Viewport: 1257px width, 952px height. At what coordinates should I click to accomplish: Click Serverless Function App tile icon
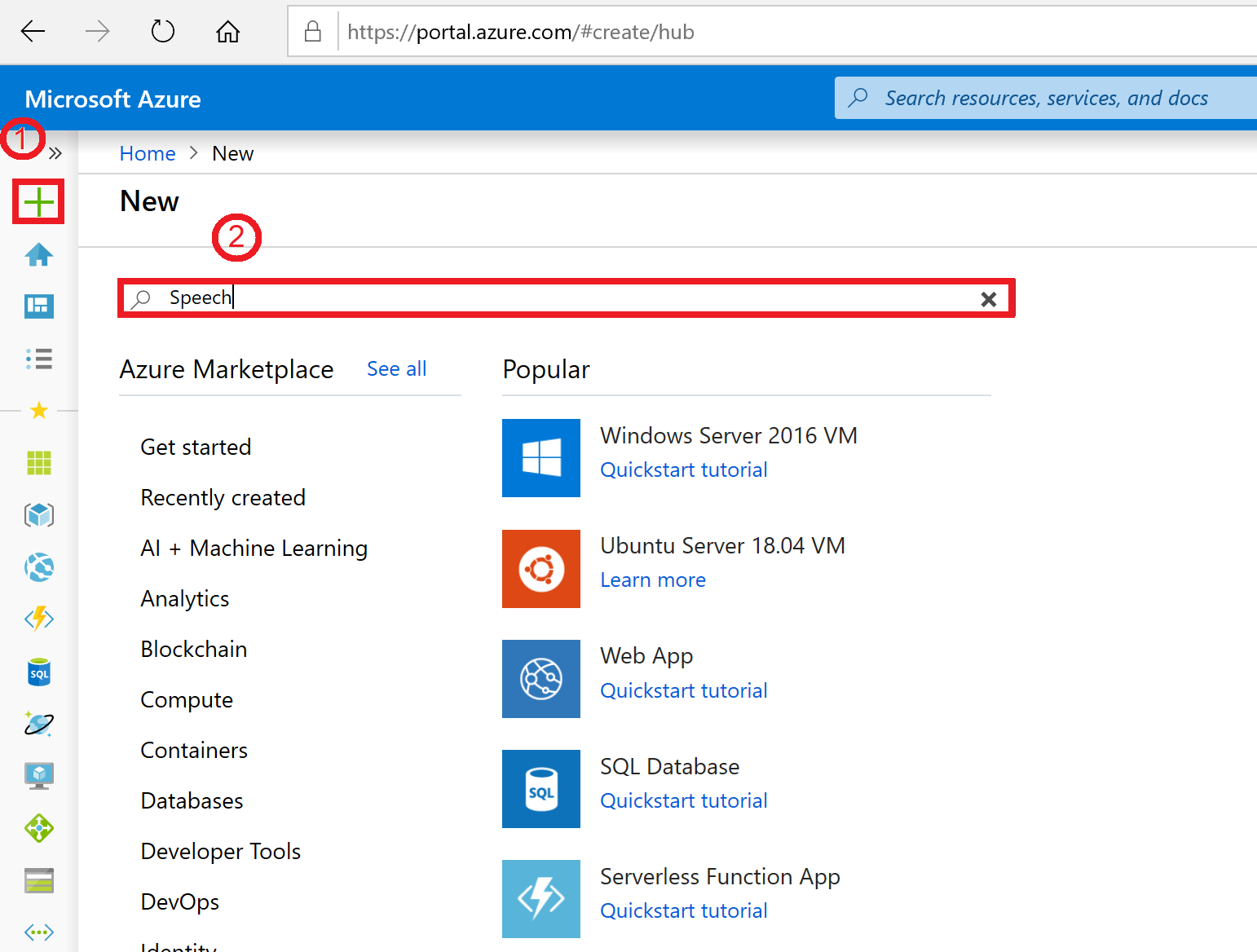point(541,899)
